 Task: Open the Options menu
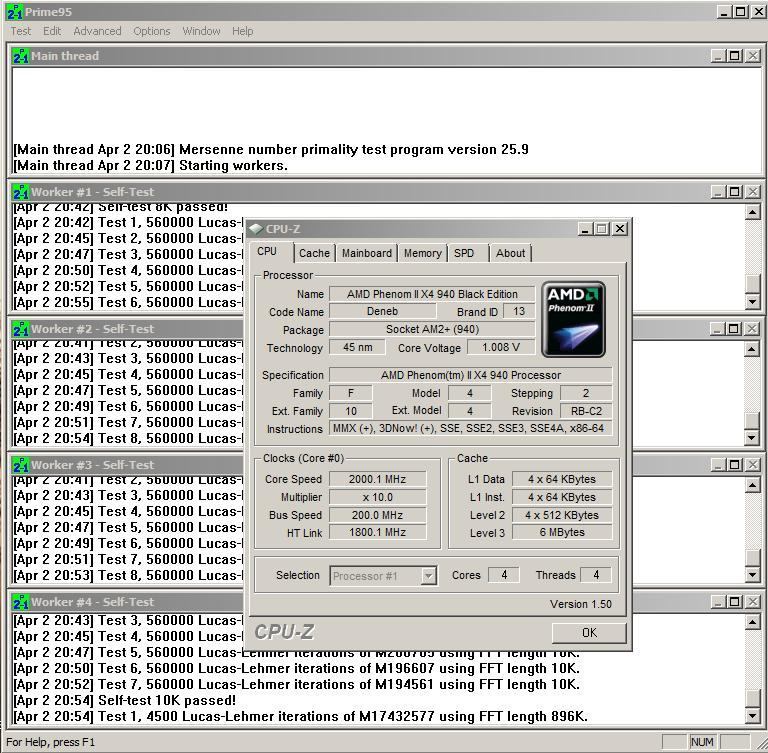tap(151, 31)
